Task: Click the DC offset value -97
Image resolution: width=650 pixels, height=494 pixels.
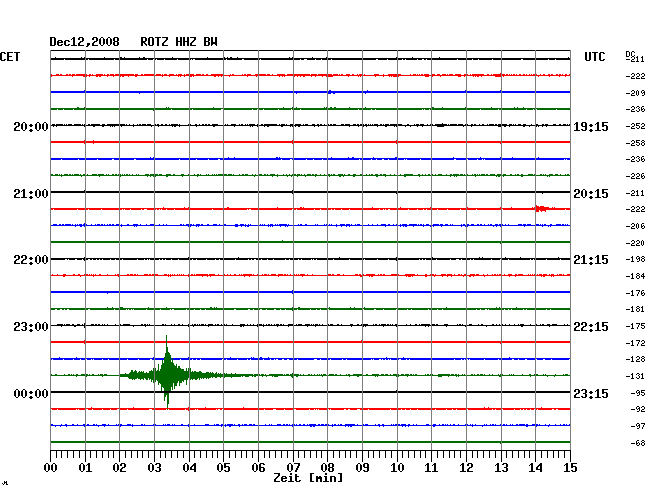Action: point(638,426)
